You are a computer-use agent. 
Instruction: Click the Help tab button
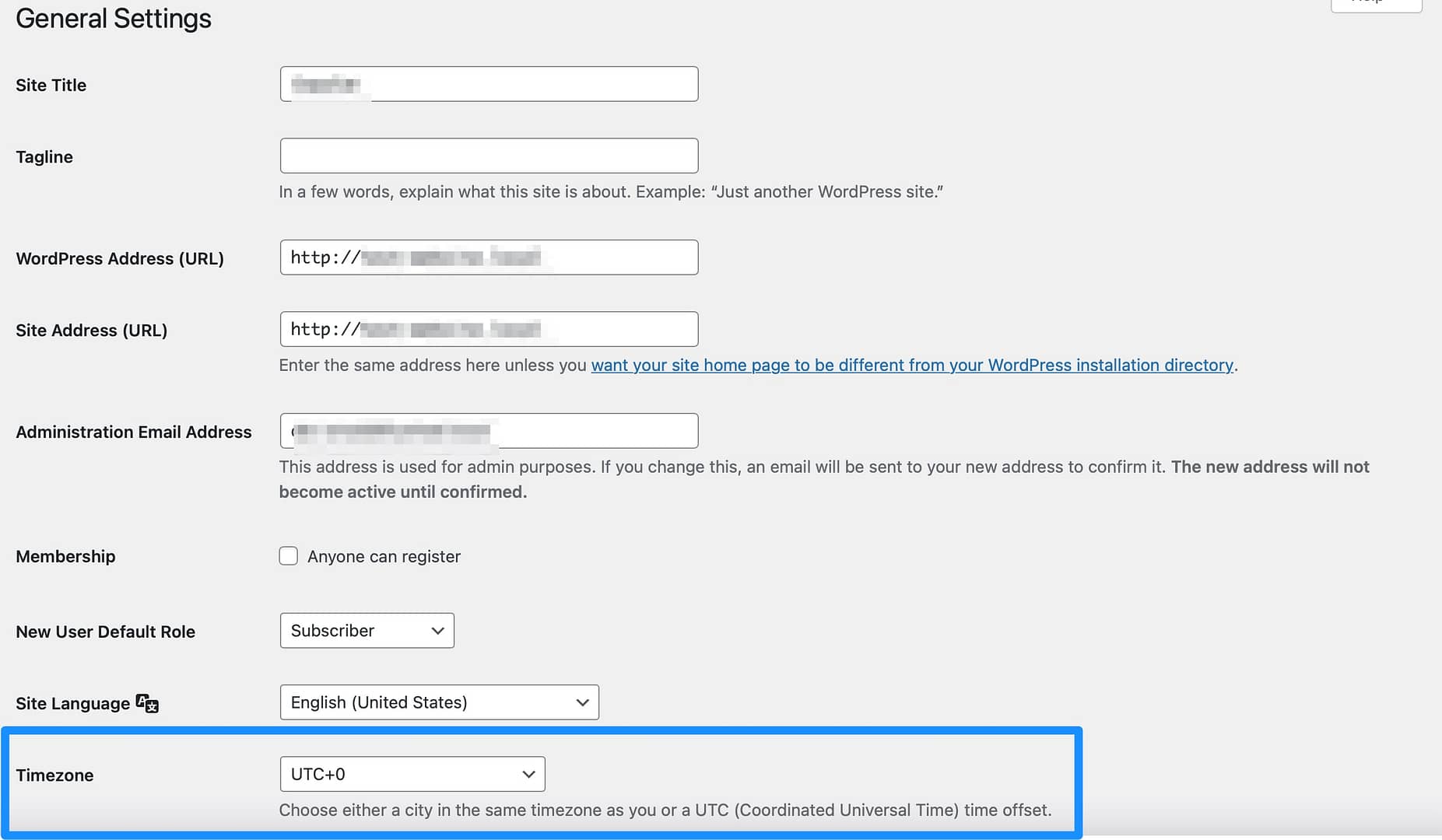click(x=1377, y=4)
